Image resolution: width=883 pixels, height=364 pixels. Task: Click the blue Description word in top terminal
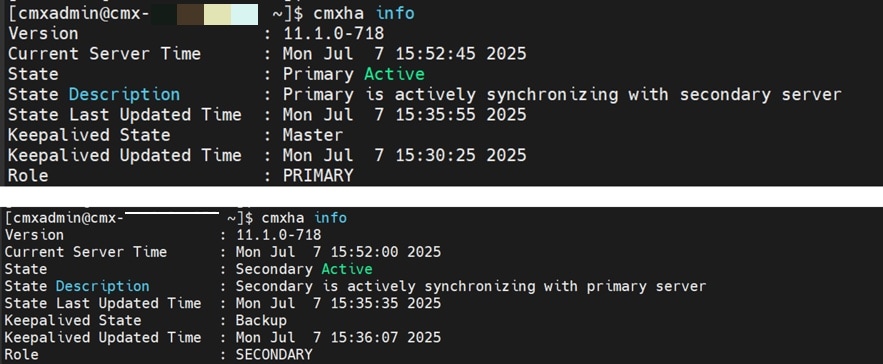124,95
